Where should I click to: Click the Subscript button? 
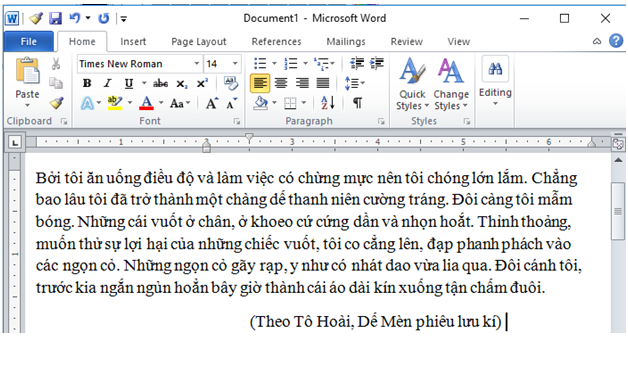click(181, 84)
